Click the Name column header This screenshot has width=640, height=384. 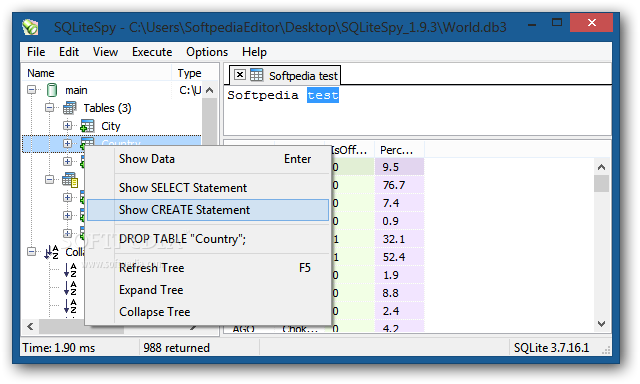point(96,73)
